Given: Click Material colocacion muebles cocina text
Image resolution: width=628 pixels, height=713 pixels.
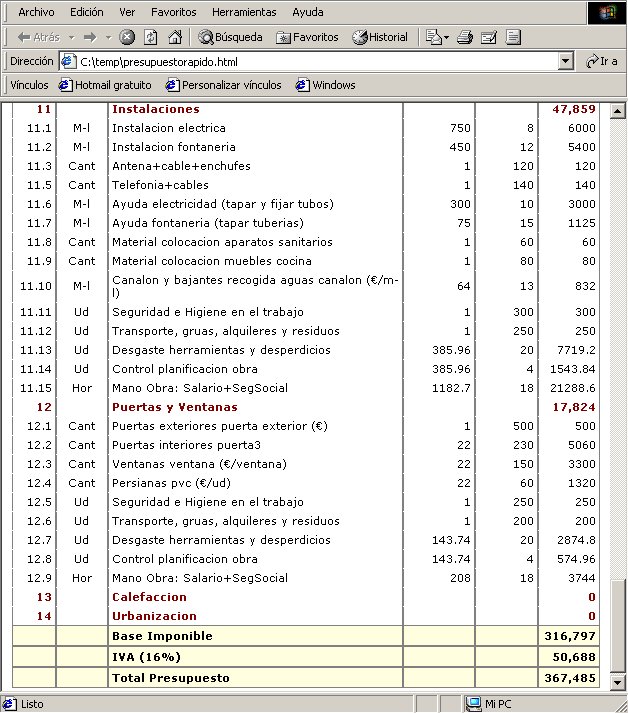Looking at the screenshot, I should pos(211,261).
